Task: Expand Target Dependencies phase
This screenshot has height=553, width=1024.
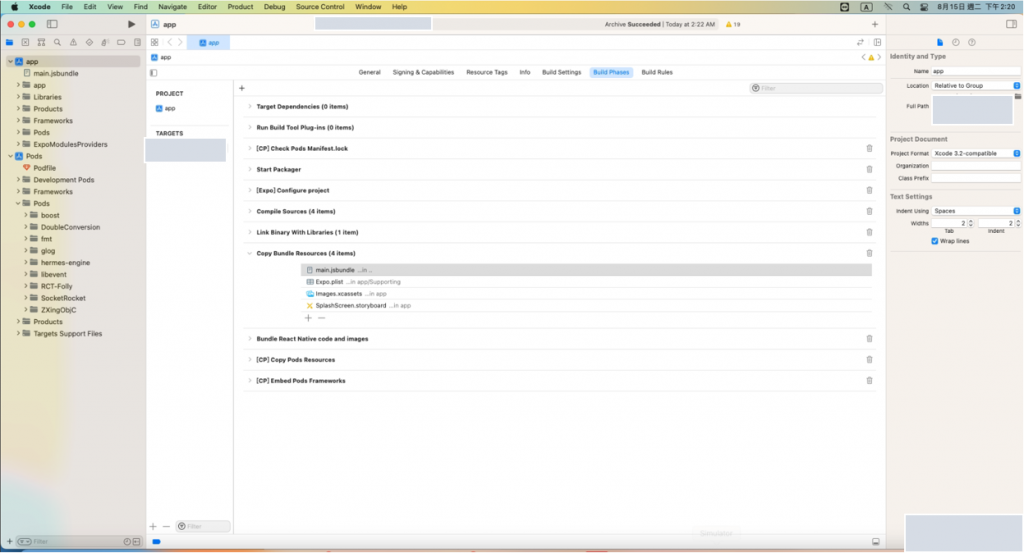Action: (x=249, y=106)
